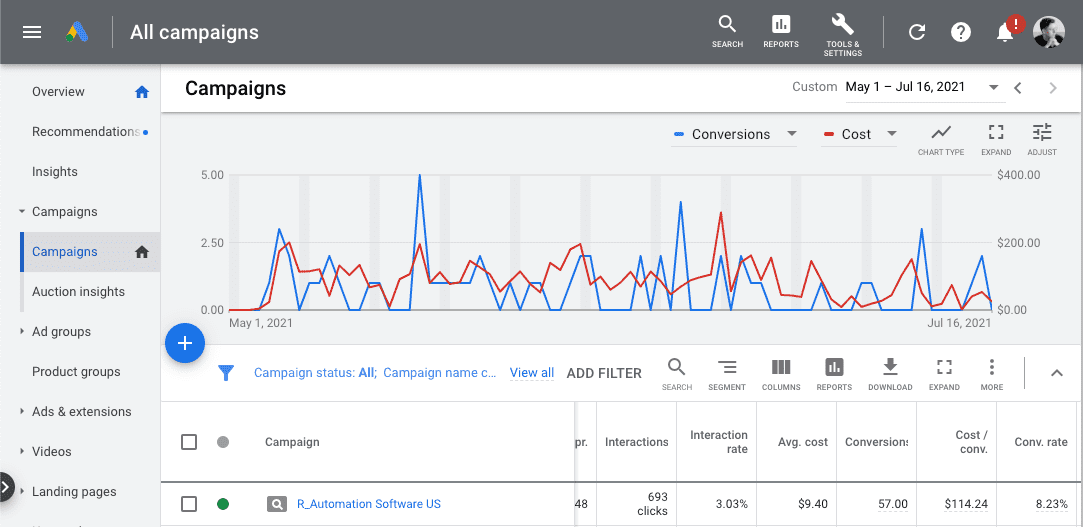This screenshot has width=1083, height=527.
Task: Click the blue plus new campaign button
Action: coord(185,343)
